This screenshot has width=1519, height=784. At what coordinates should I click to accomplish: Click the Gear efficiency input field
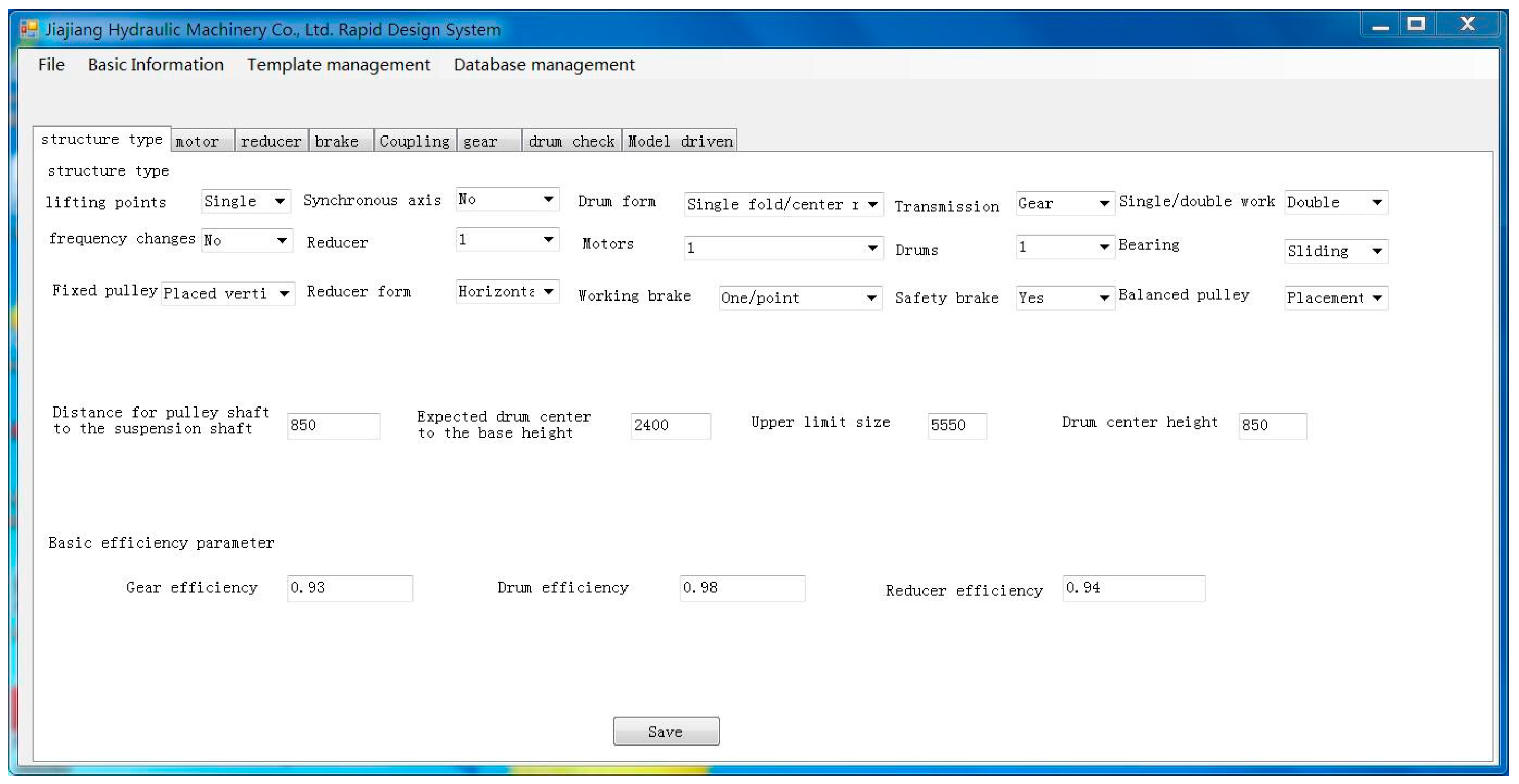pyautogui.click(x=349, y=588)
